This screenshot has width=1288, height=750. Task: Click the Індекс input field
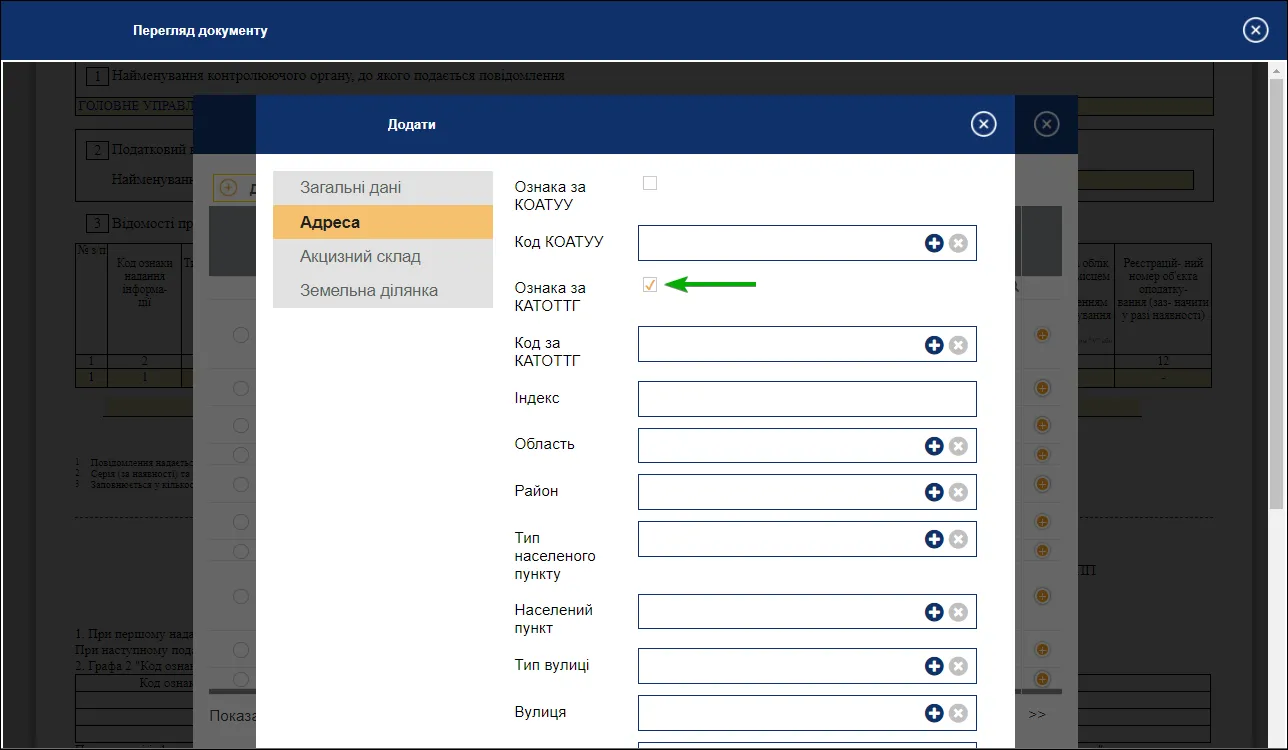(807, 399)
